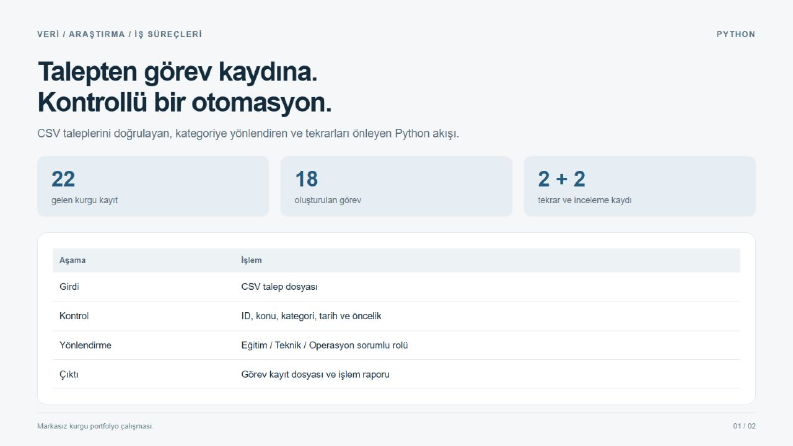
Task: Click the subtitle starting 'CSV taleplerini doğrulayan'
Action: tap(248, 133)
